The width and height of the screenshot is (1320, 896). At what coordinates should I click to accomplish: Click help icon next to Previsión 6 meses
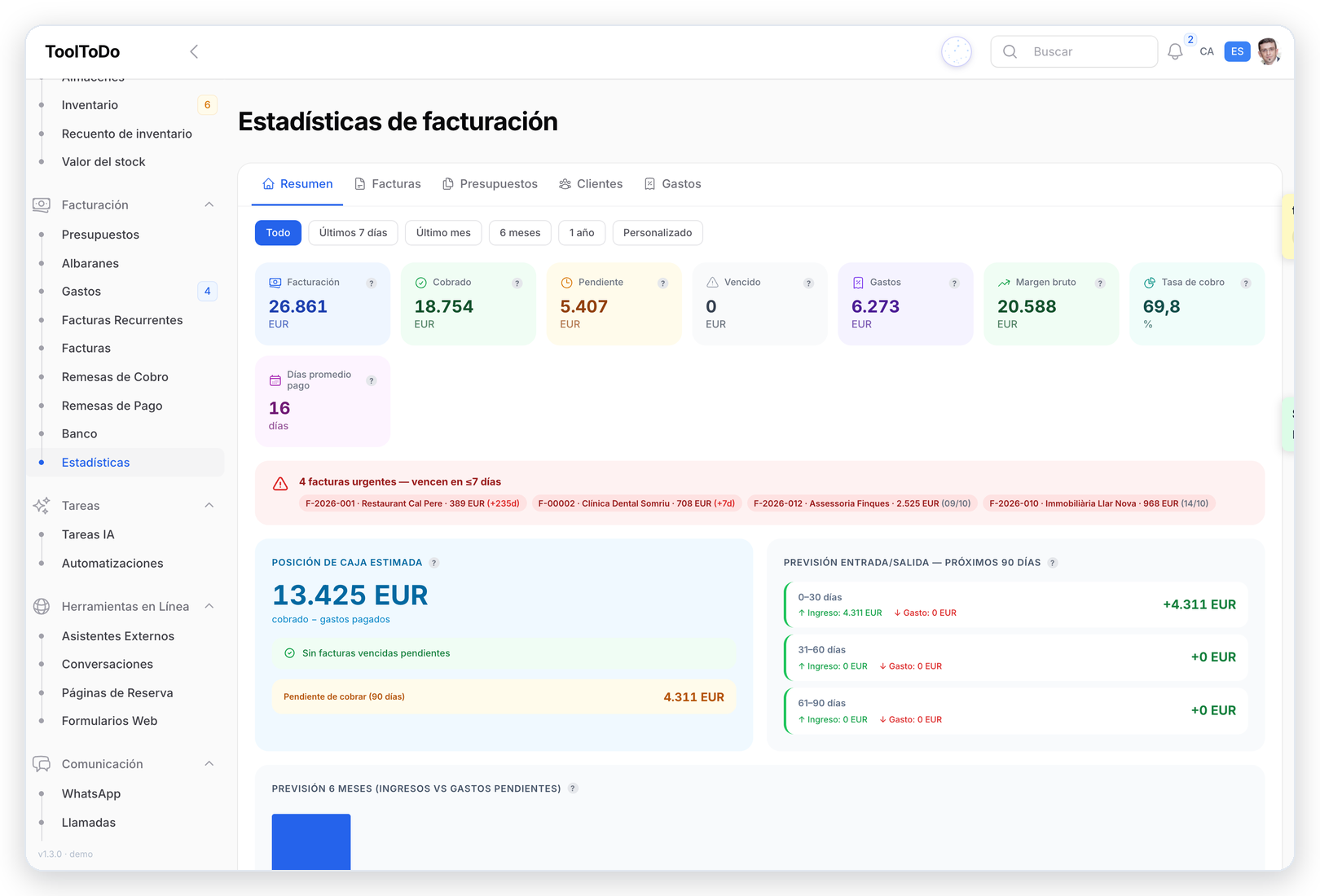click(574, 788)
